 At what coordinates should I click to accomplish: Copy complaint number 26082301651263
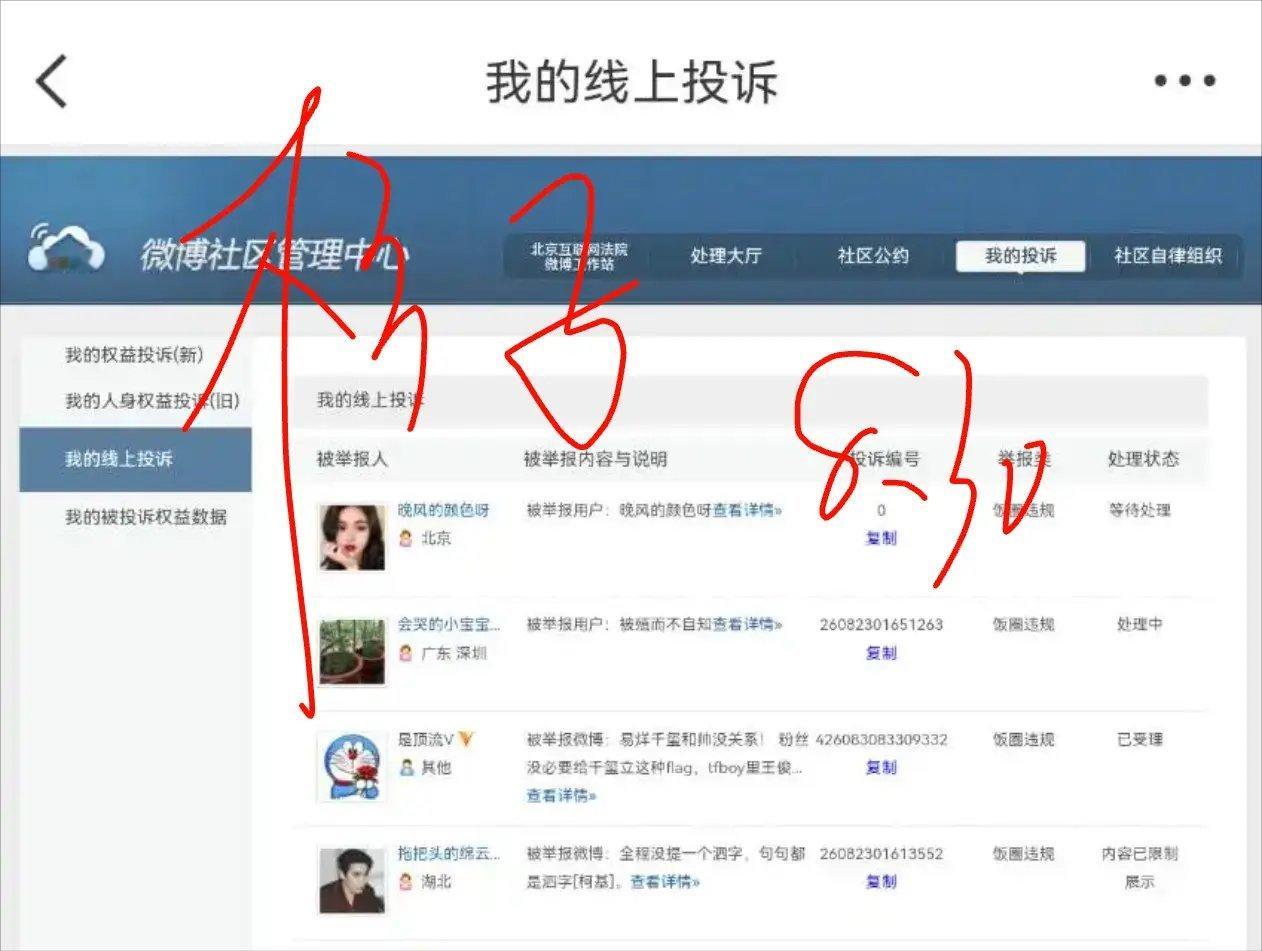(881, 653)
